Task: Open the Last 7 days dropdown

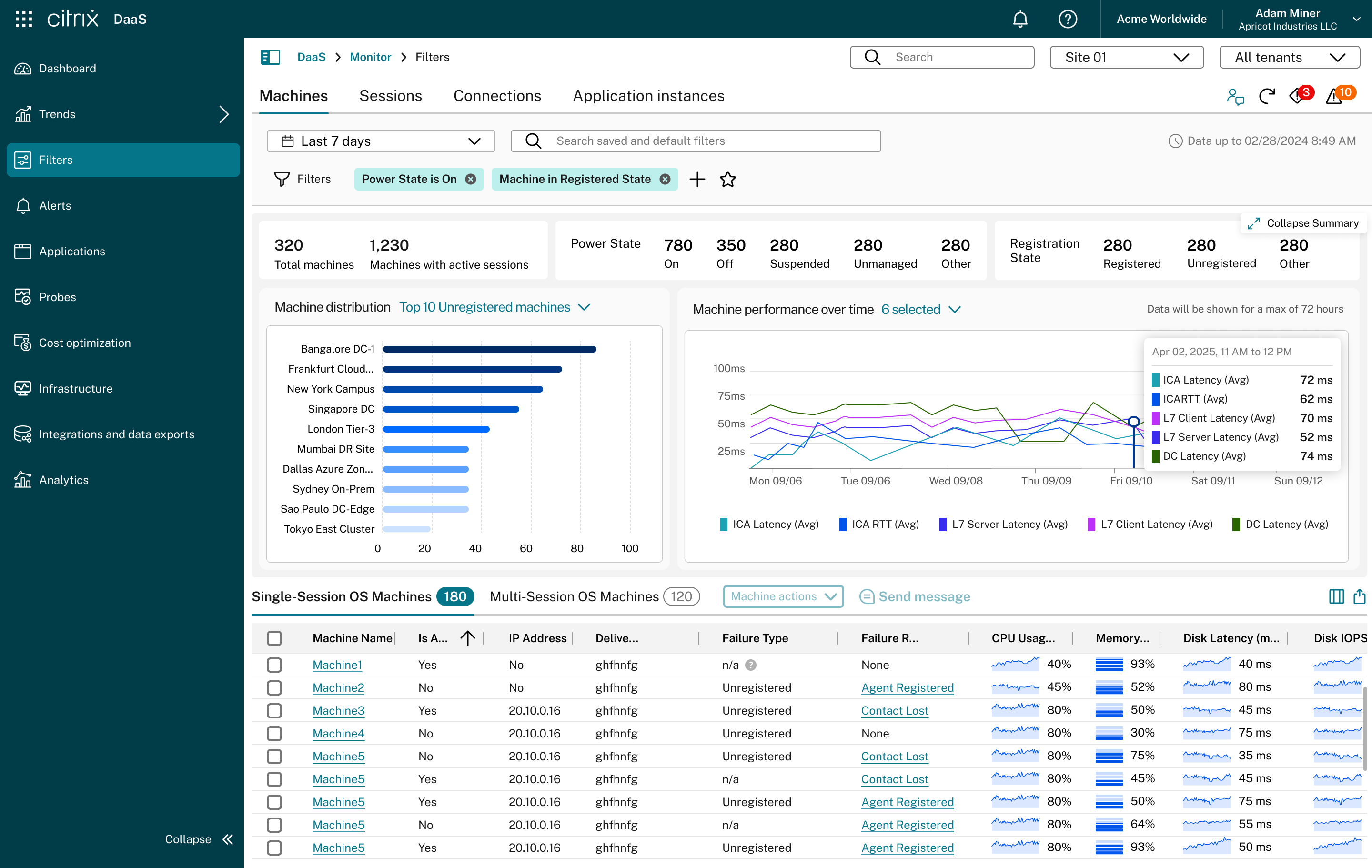Action: [x=381, y=141]
